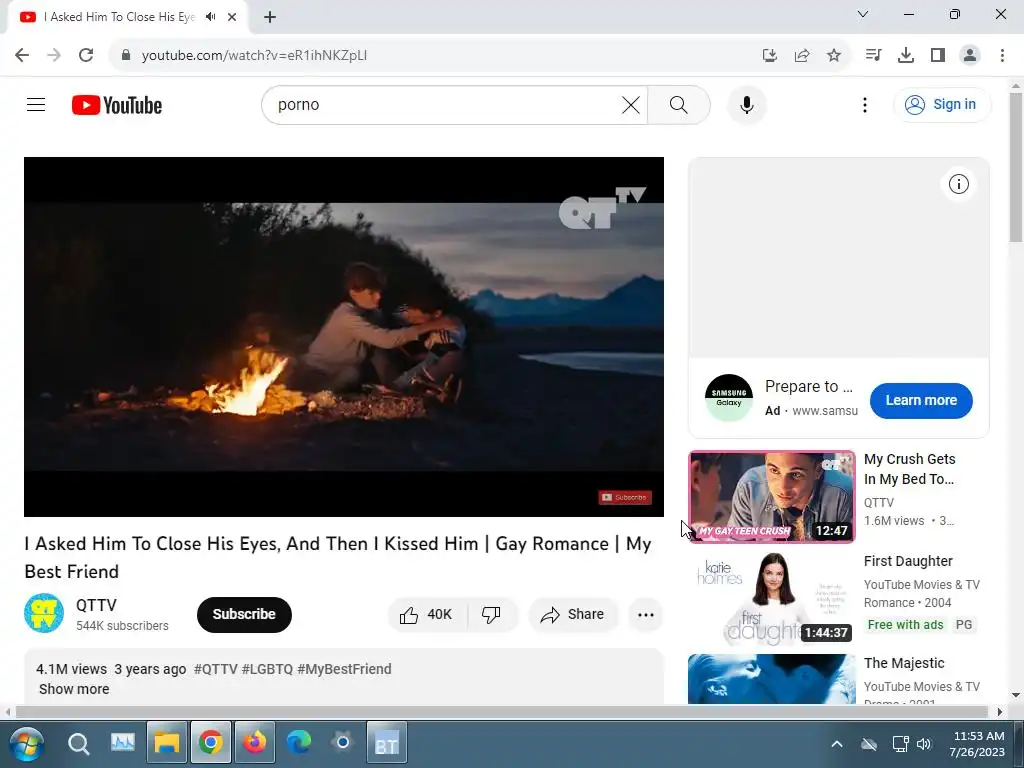Open First Daughter movie thumbnail
This screenshot has height=768, width=1024.
point(771,598)
